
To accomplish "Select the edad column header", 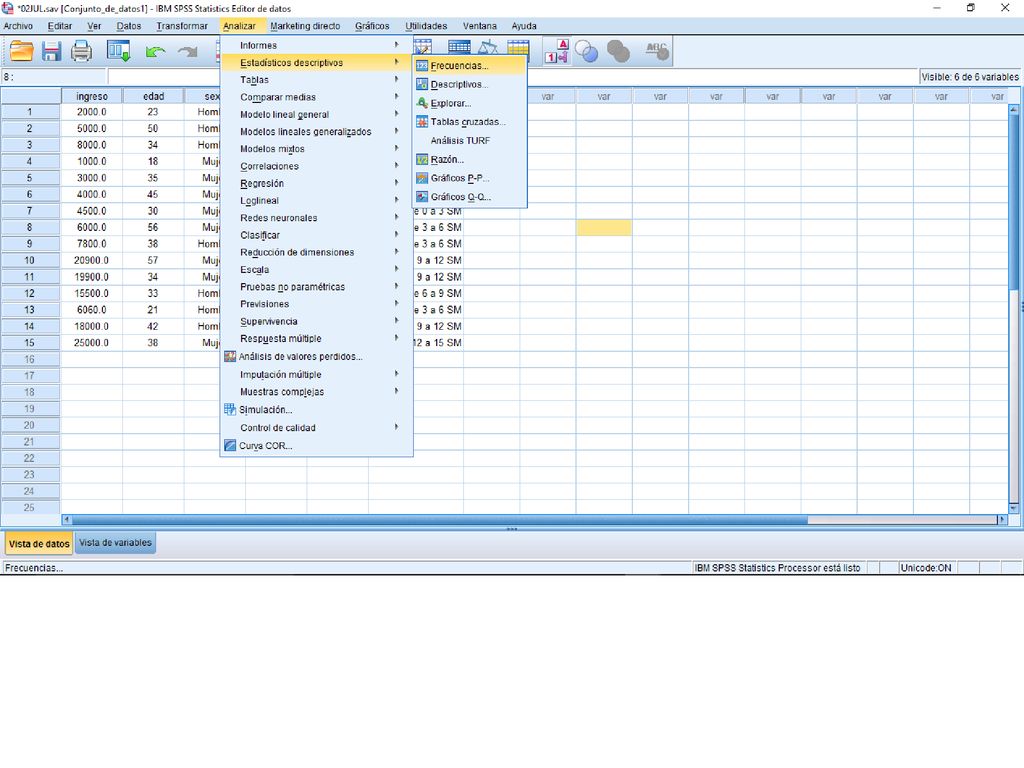I will tap(153, 96).
